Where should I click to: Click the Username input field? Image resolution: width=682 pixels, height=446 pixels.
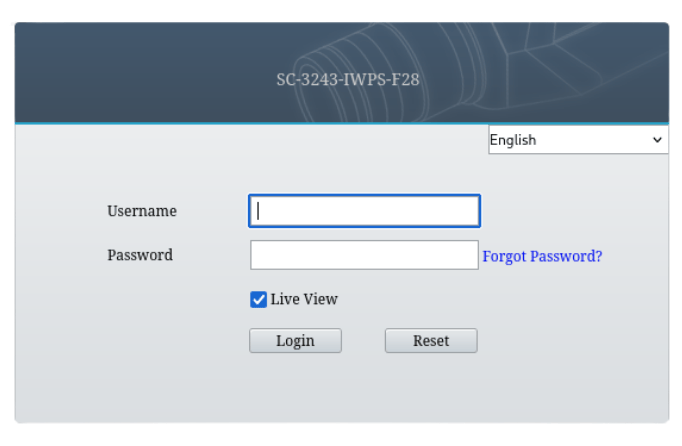[x=364, y=211]
